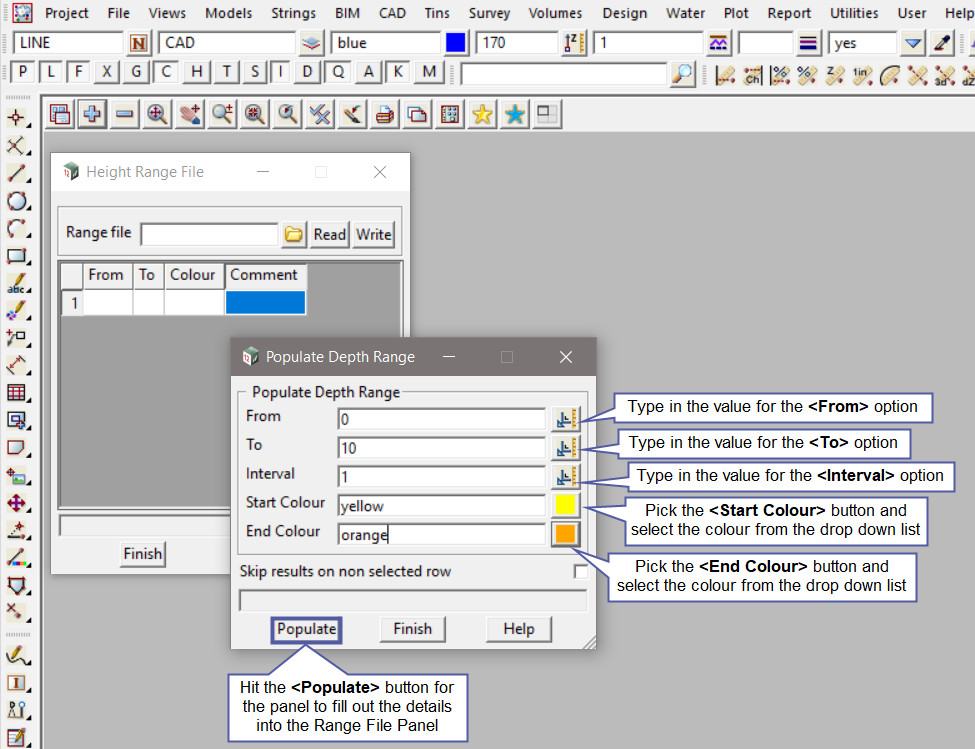Open the line style picker next to '1' field
The image size is (975, 749).
pos(718,43)
